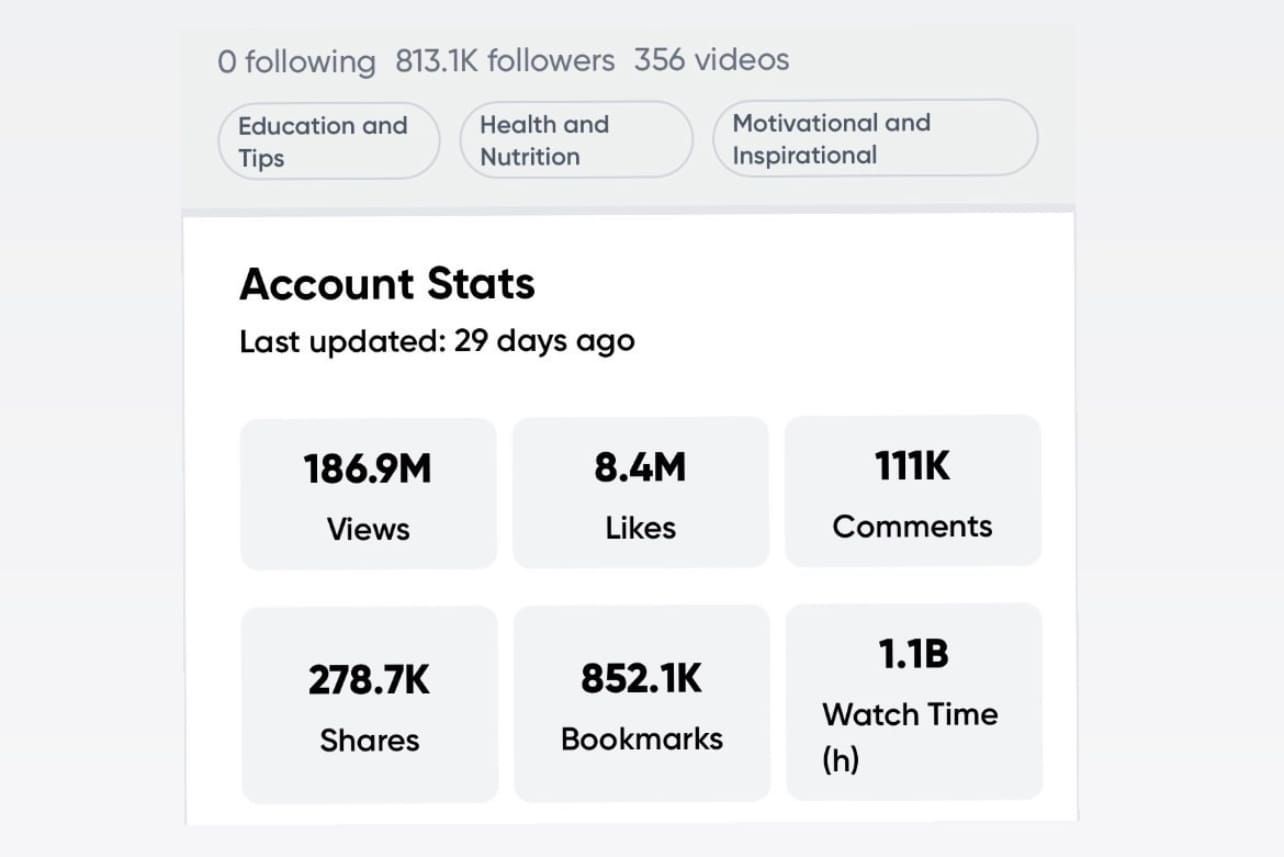Viewport: 1284px width, 857px height.
Task: Open the 813.1K followers list
Action: coord(504,61)
